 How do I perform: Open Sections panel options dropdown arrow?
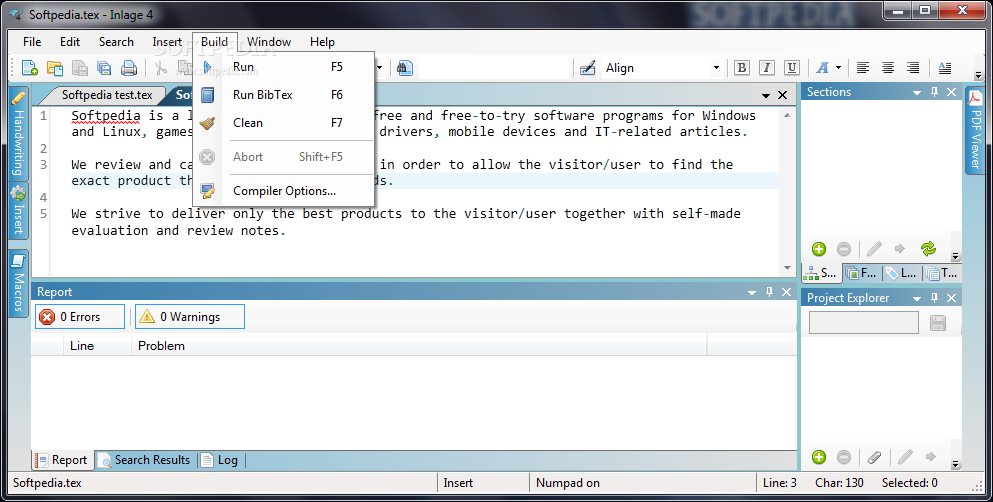coord(916,92)
